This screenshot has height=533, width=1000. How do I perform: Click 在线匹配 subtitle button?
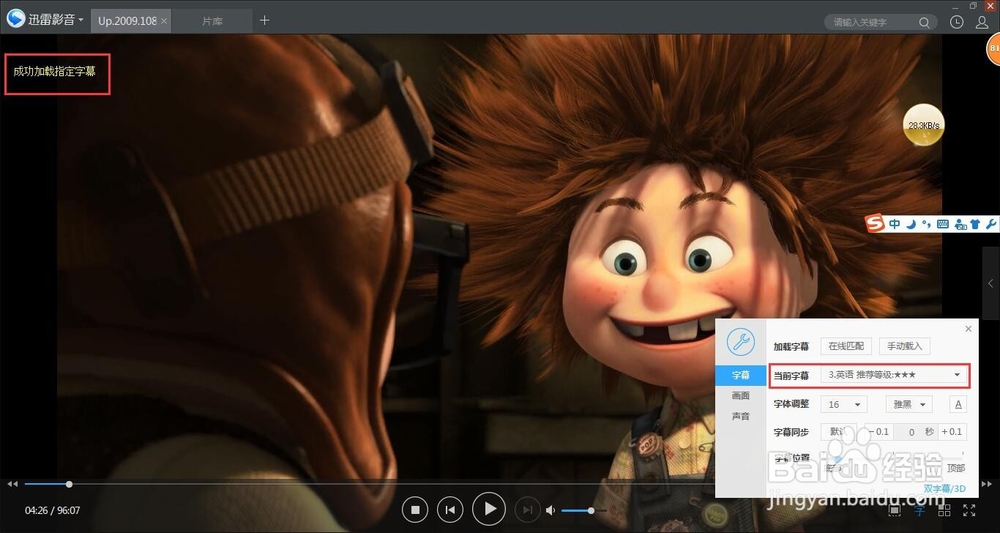click(846, 346)
